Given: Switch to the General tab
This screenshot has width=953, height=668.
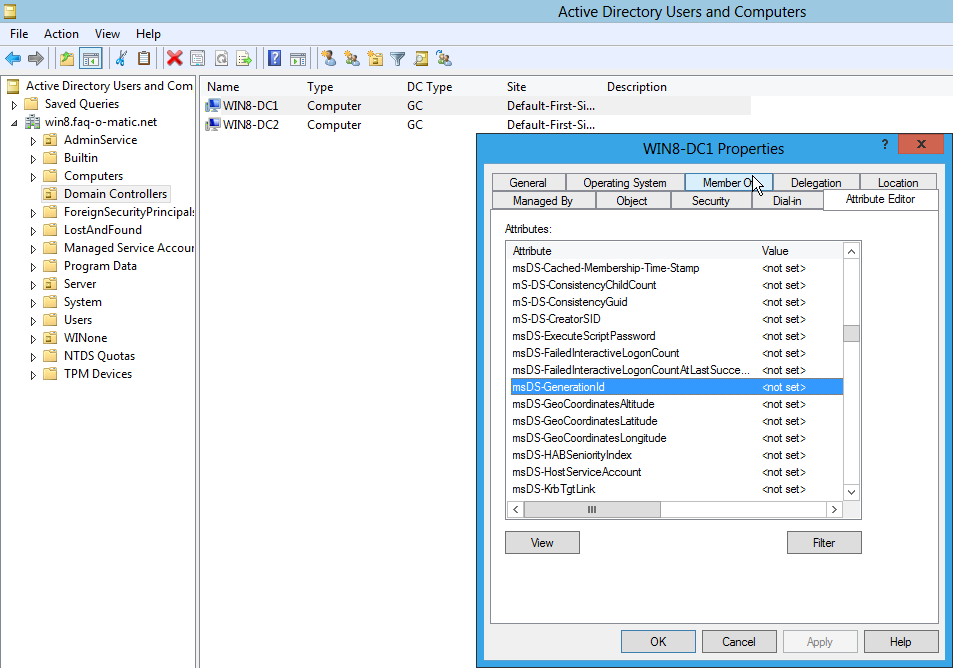Looking at the screenshot, I should tap(528, 182).
